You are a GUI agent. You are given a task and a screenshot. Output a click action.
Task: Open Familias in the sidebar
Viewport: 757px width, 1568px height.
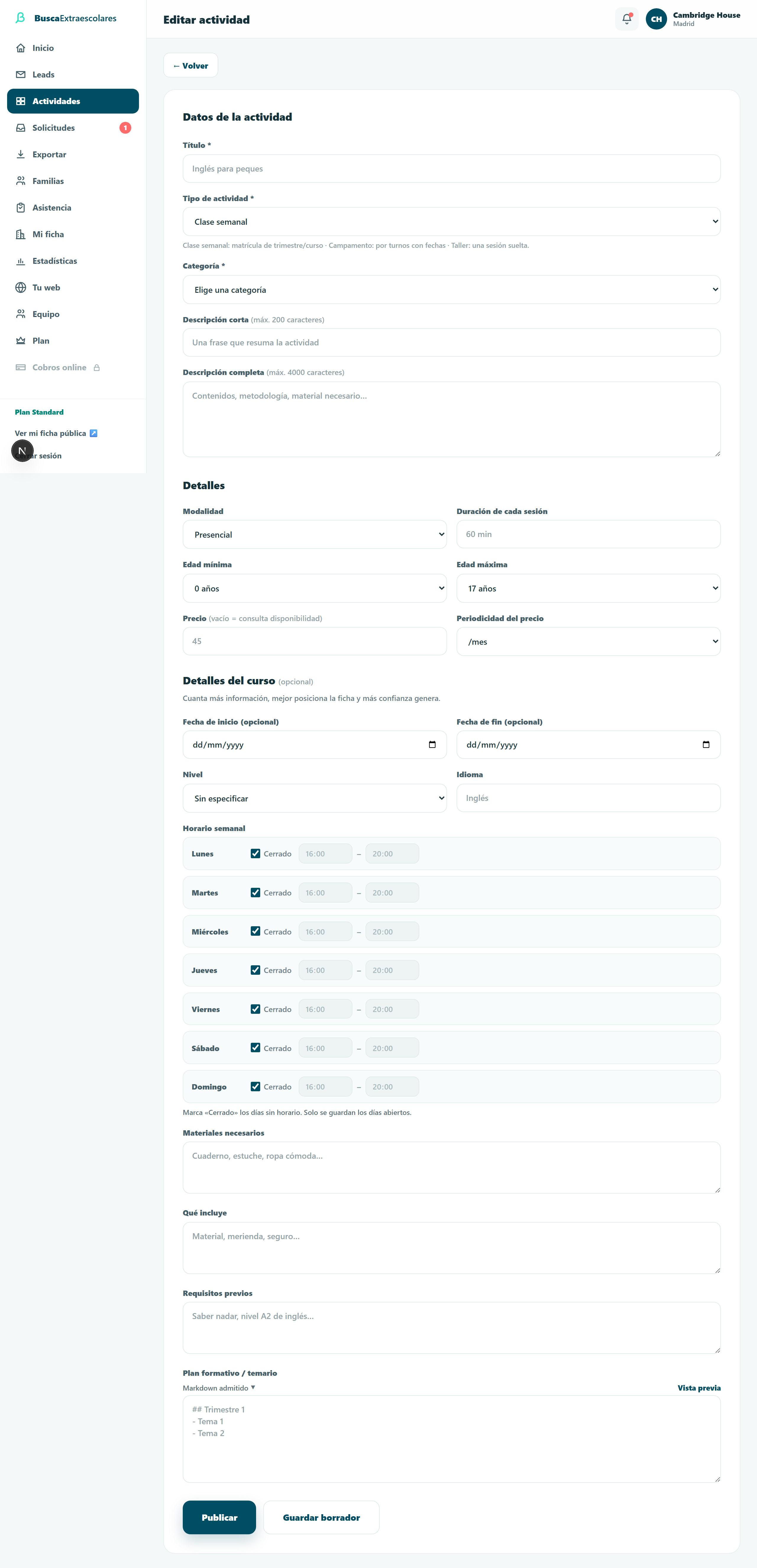(x=73, y=181)
